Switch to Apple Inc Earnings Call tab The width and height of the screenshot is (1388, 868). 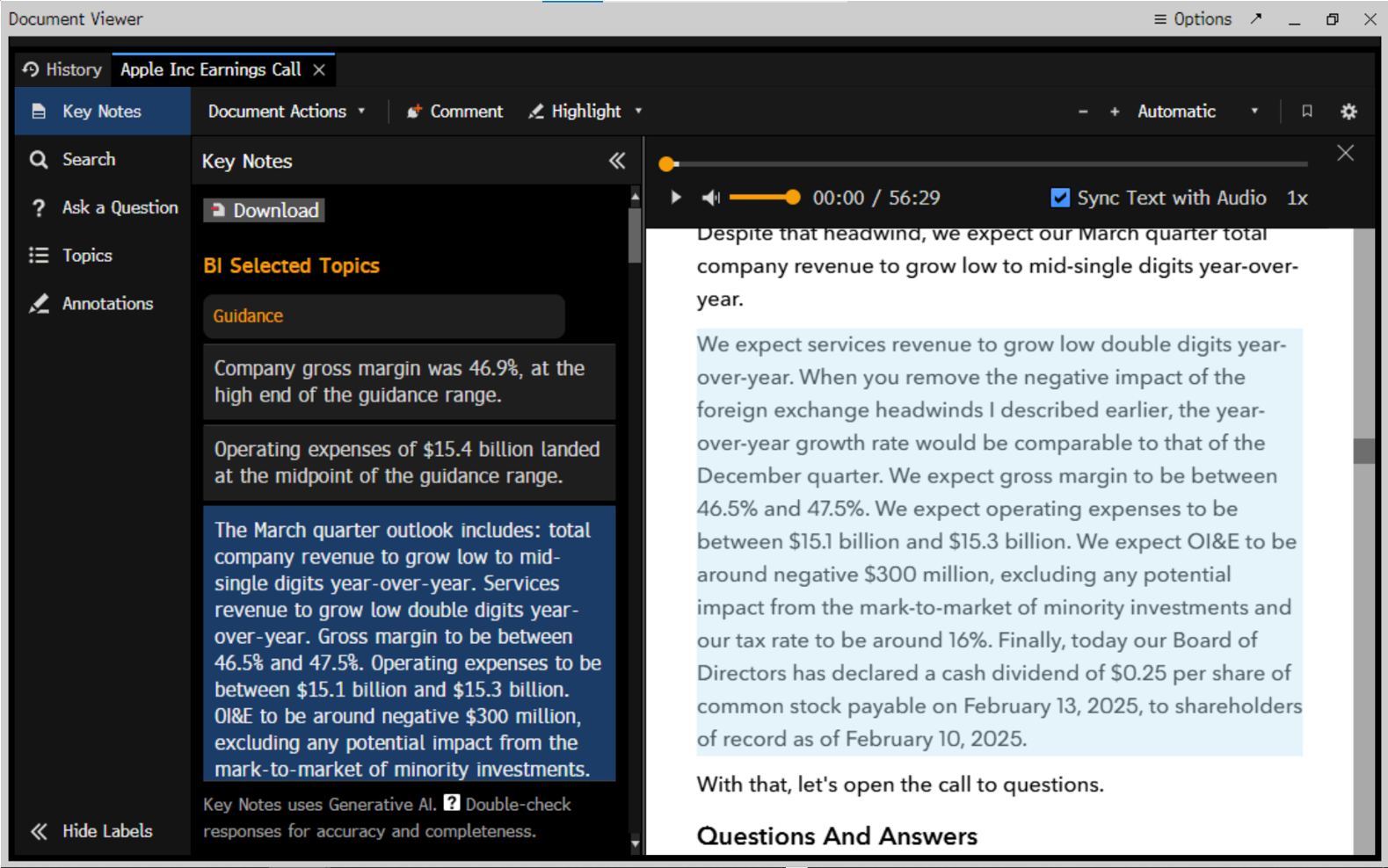(211, 69)
